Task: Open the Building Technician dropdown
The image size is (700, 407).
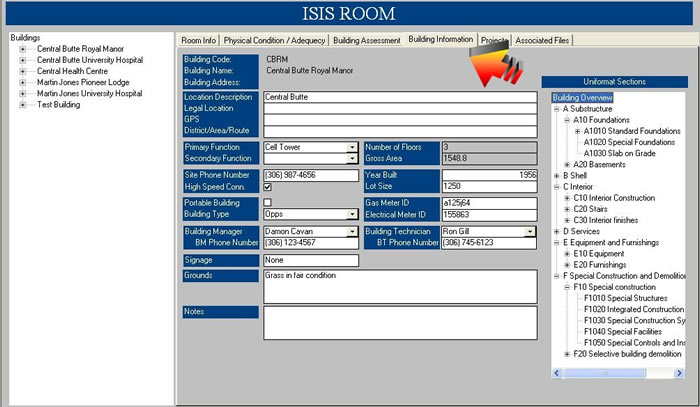Action: coord(529,232)
